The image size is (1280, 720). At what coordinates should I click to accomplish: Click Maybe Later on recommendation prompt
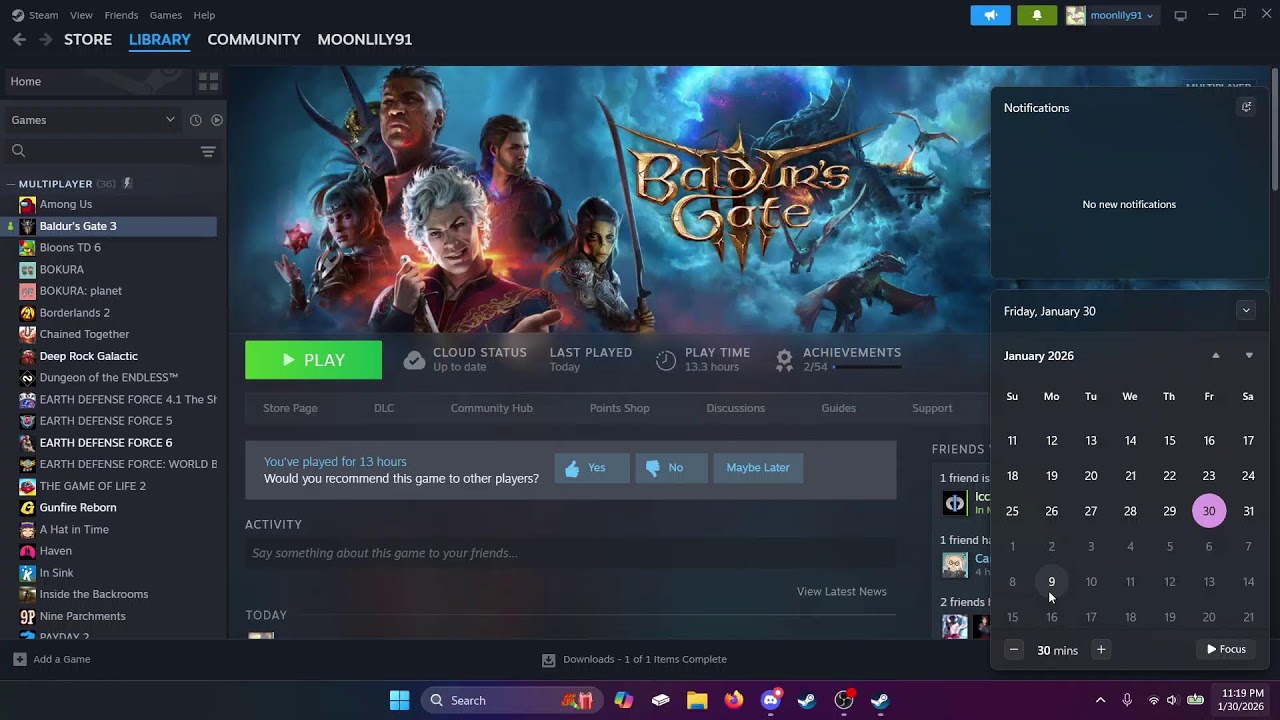[x=758, y=468]
